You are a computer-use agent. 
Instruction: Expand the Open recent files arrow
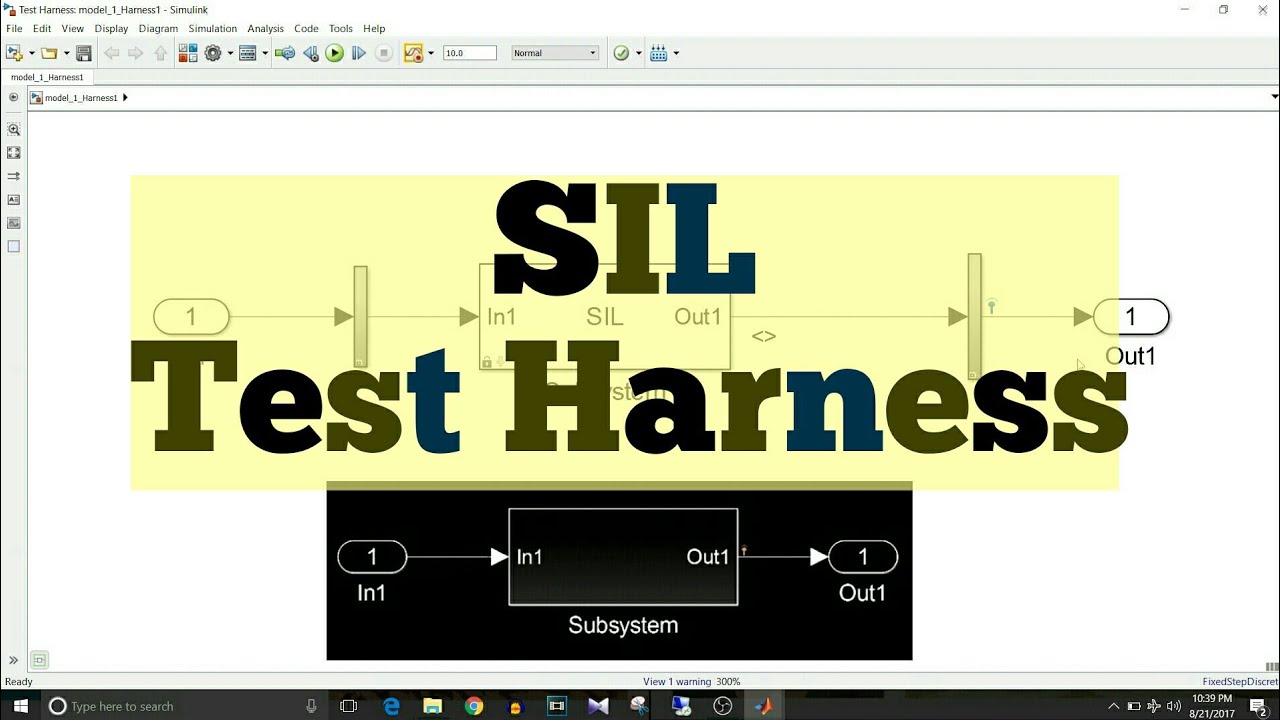66,53
